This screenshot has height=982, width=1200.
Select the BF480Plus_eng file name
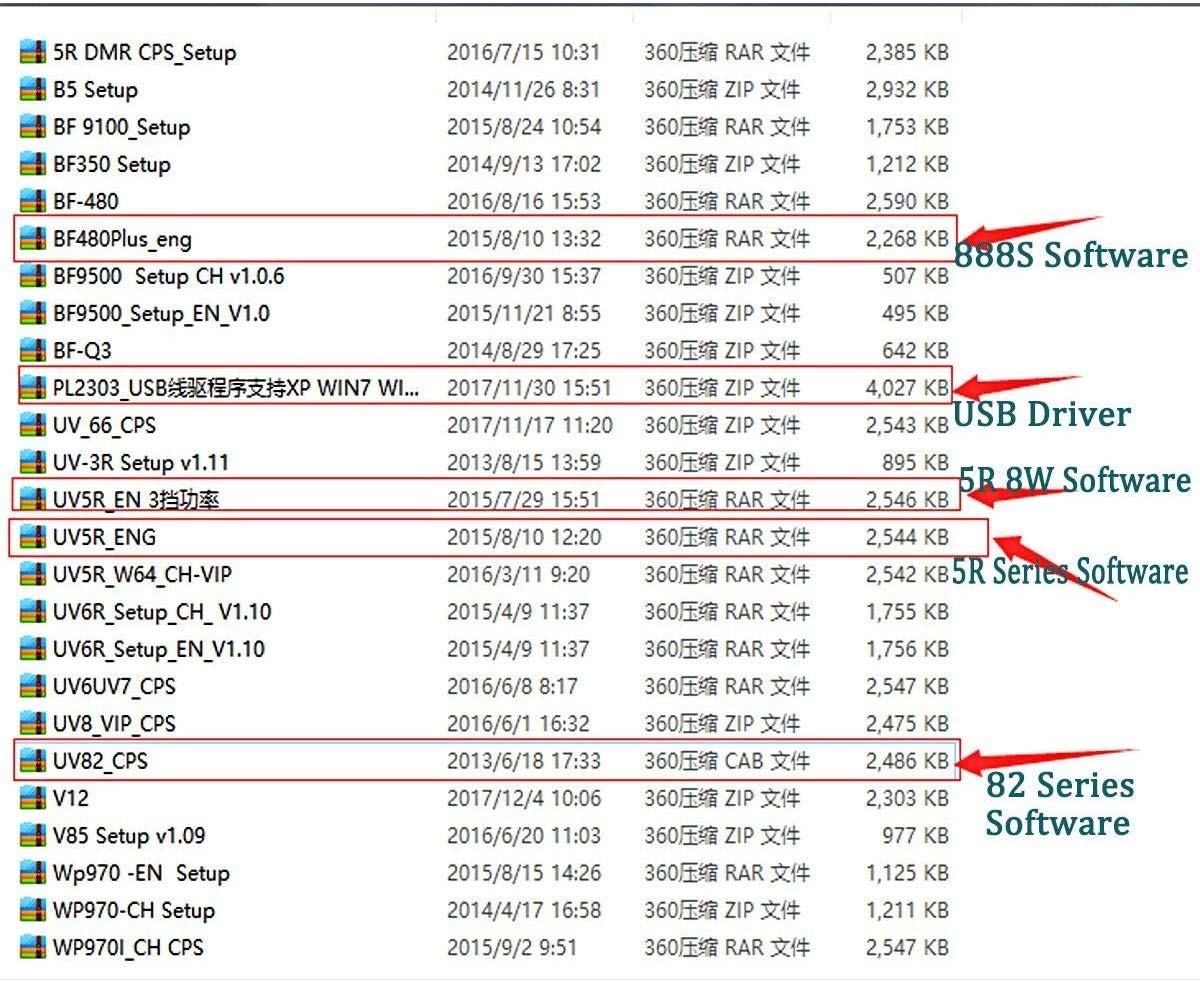122,240
